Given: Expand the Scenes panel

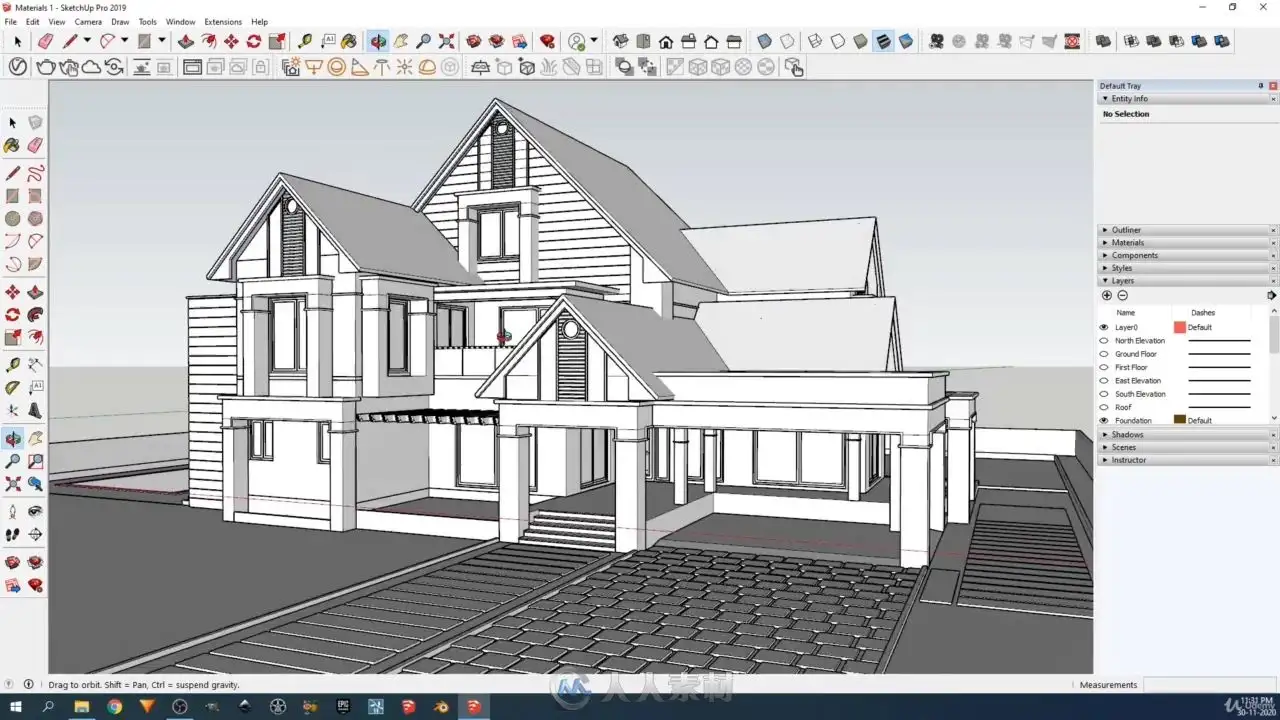Looking at the screenshot, I should pyautogui.click(x=1105, y=447).
